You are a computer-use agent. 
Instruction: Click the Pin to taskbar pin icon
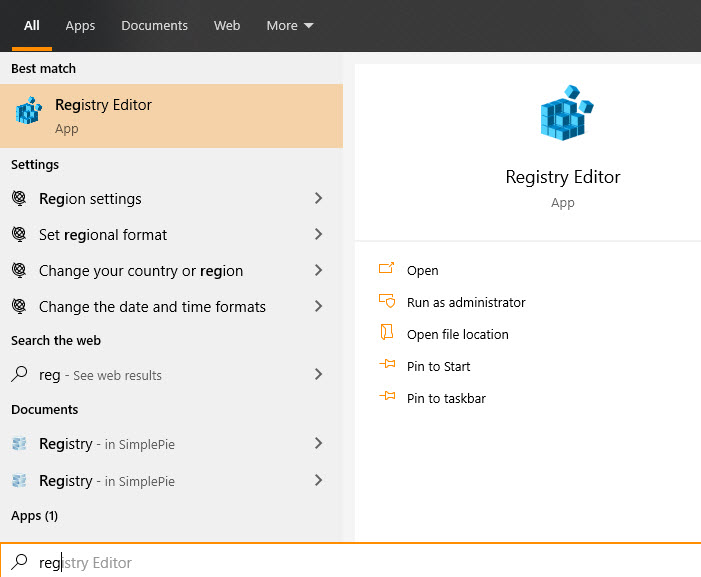tap(387, 396)
